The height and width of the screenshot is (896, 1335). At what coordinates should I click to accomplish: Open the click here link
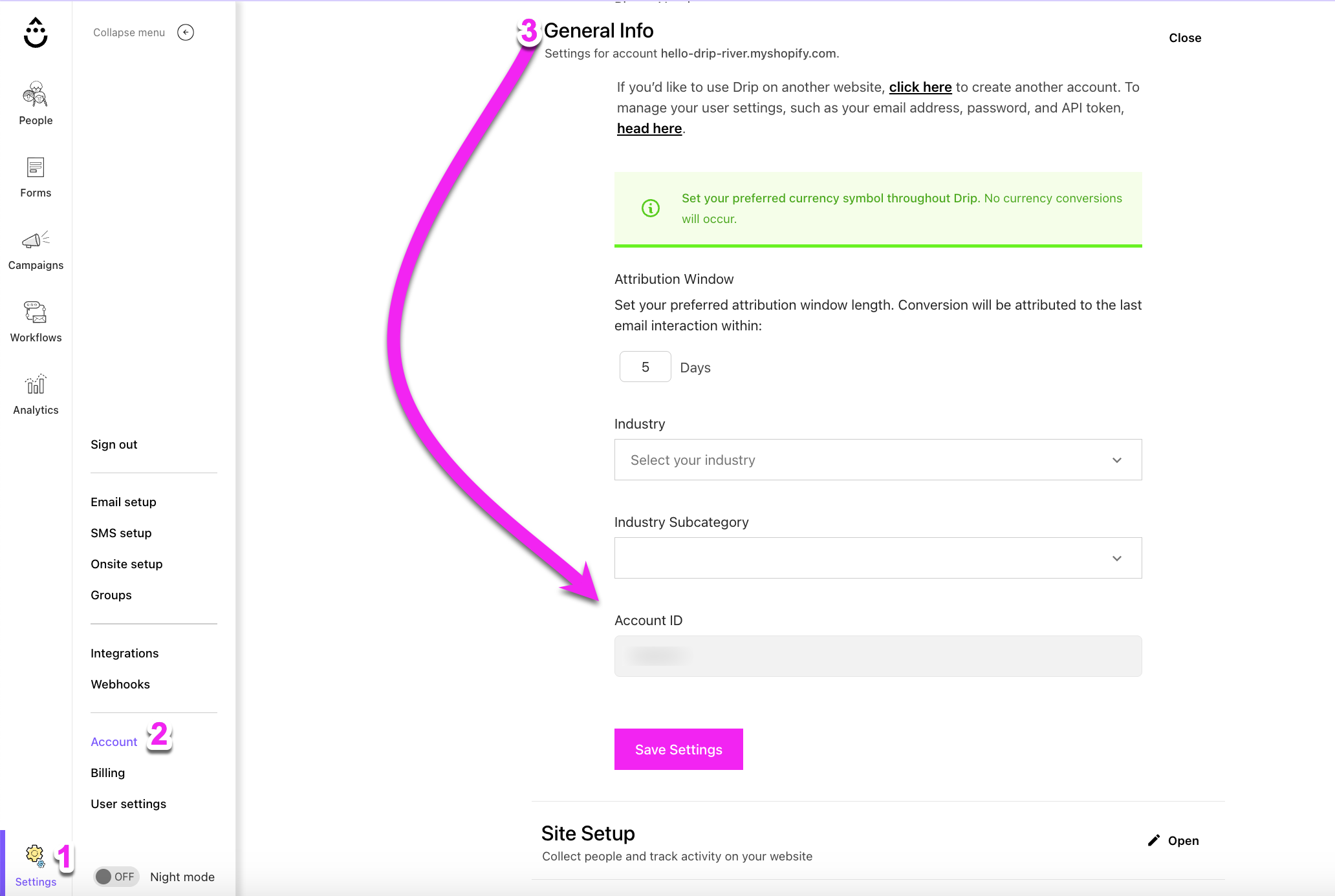click(920, 87)
